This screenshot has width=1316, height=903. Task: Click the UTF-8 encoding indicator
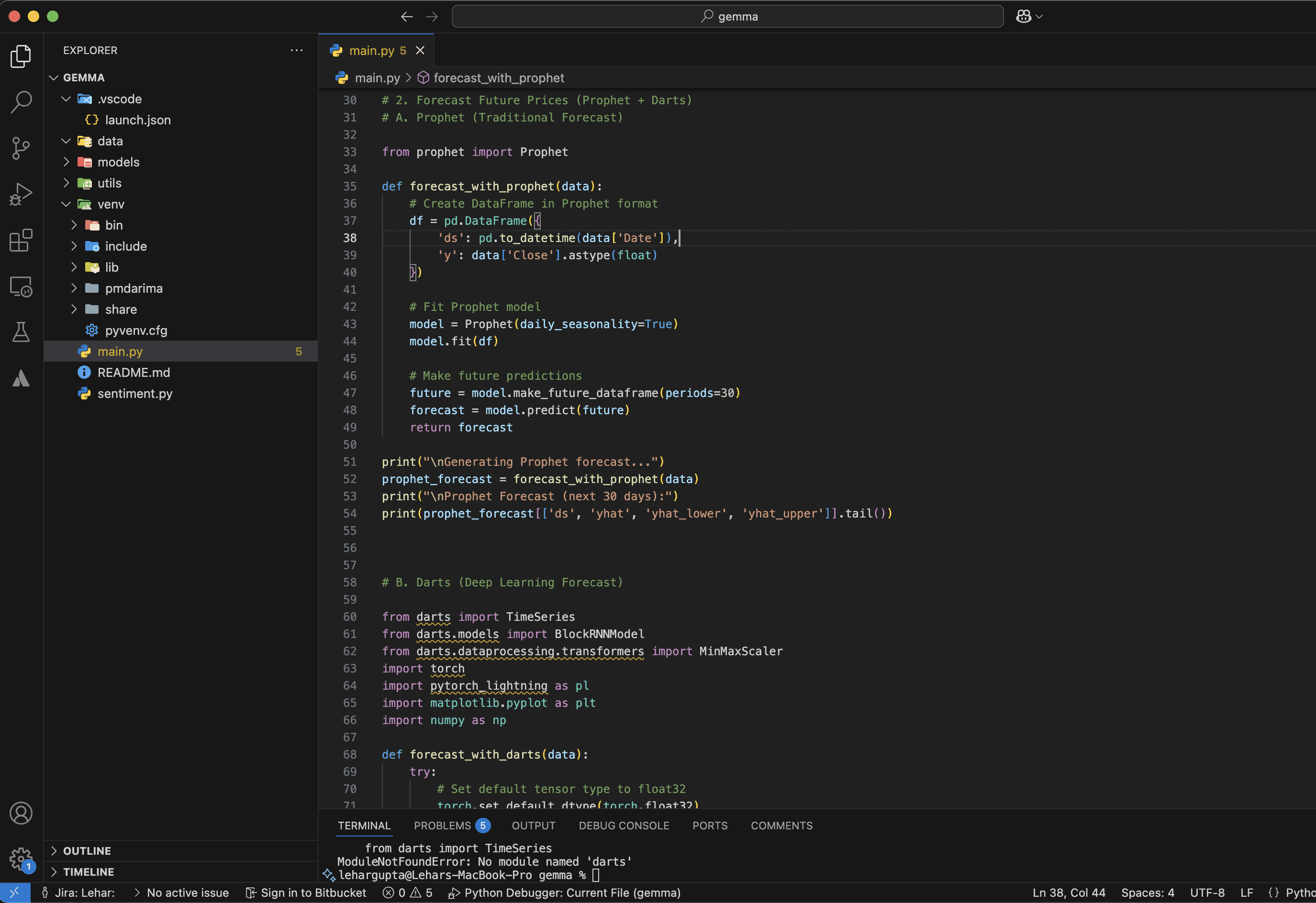pyautogui.click(x=1207, y=893)
